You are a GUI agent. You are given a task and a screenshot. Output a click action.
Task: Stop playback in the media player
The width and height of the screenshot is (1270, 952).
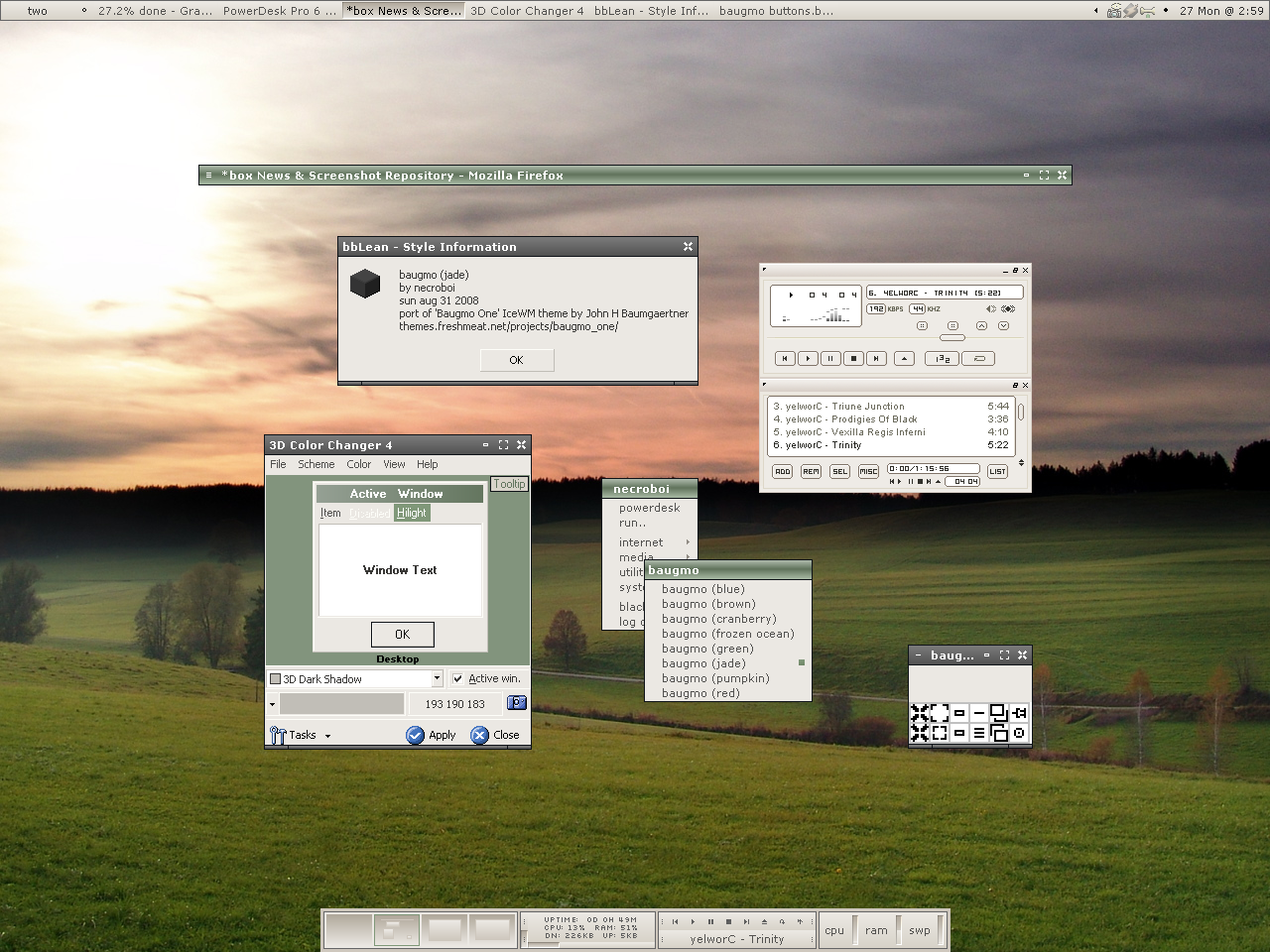[853, 359]
